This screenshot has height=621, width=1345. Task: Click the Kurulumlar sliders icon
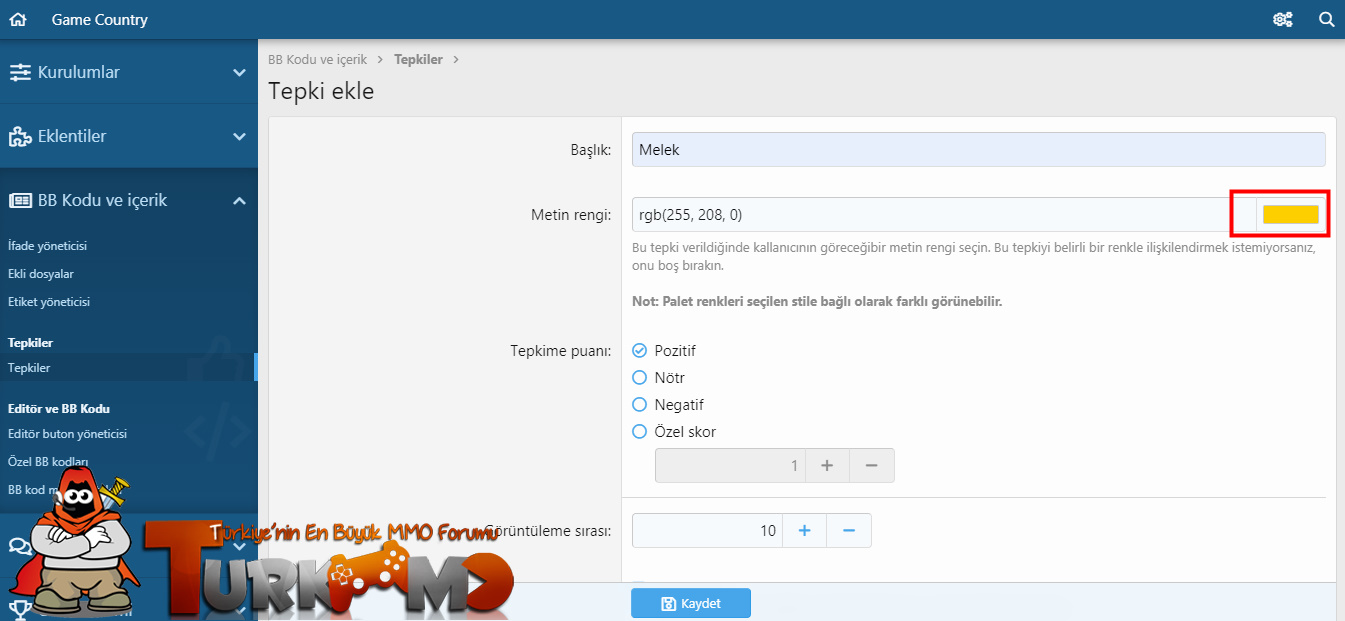coord(20,72)
